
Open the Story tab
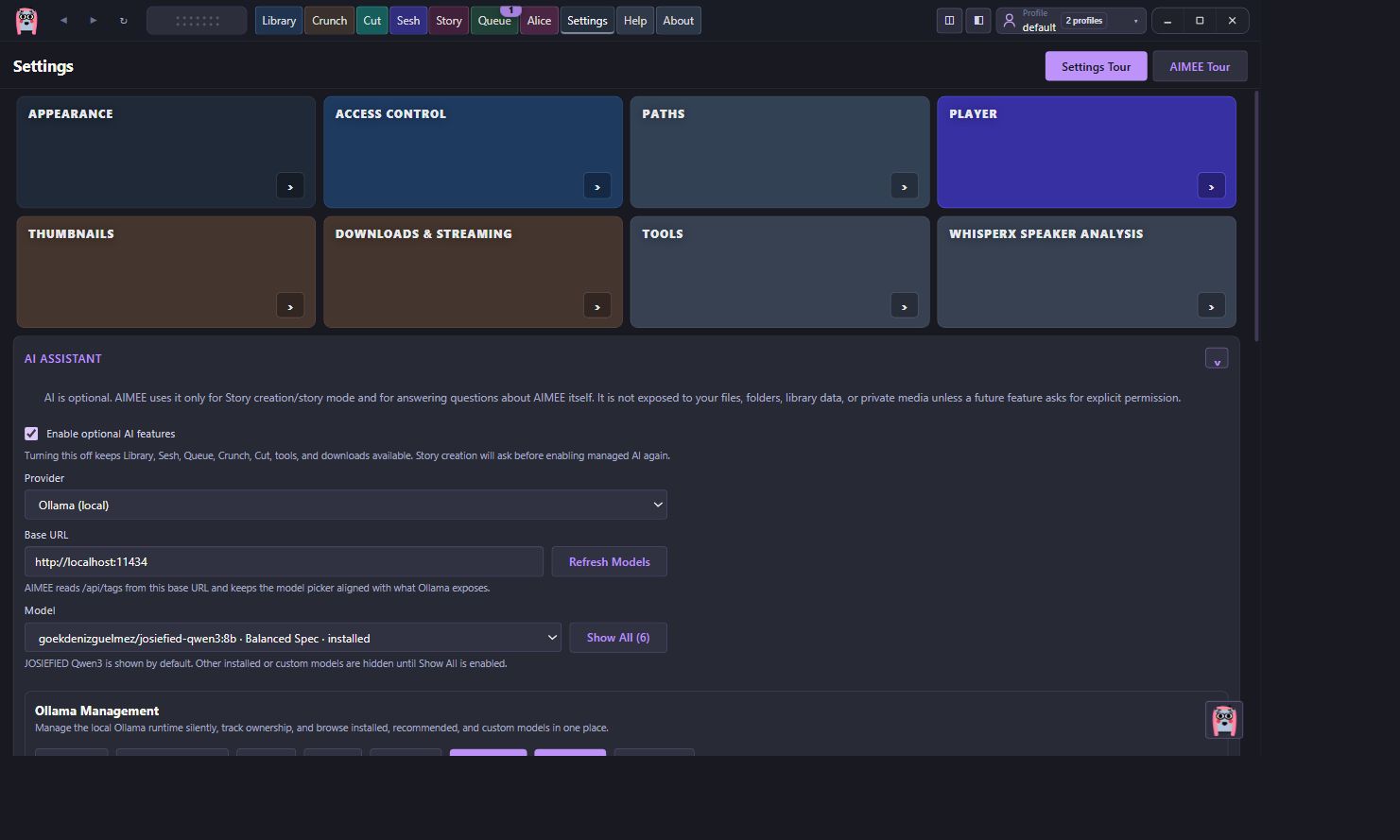(x=449, y=21)
